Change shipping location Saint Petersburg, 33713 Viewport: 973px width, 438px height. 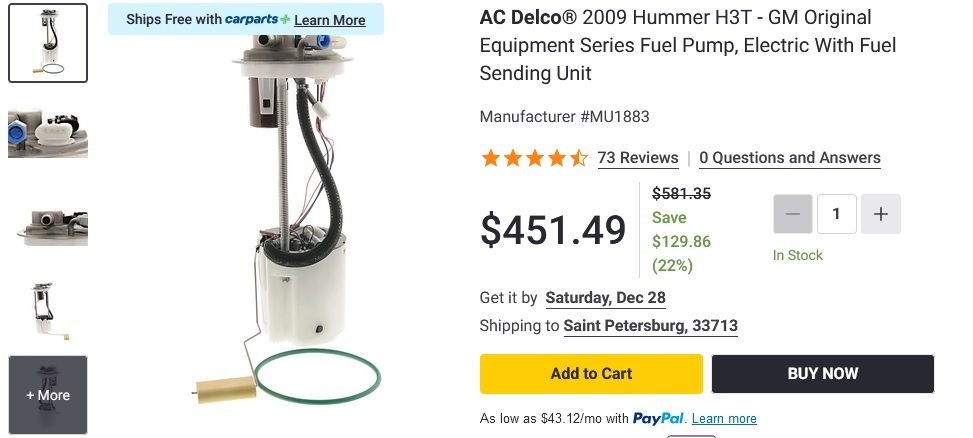click(650, 326)
